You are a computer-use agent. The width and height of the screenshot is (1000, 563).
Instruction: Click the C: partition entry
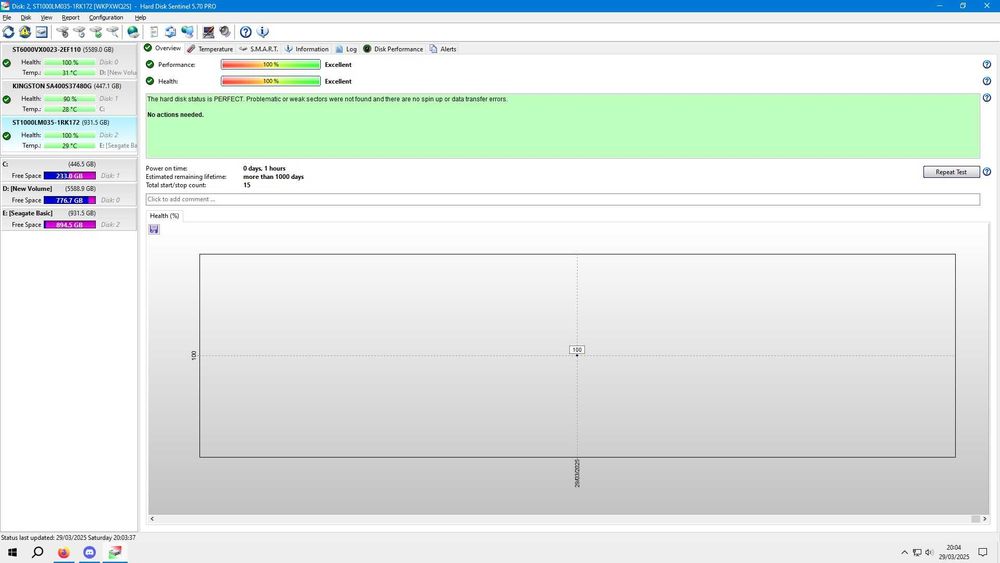tap(69, 170)
